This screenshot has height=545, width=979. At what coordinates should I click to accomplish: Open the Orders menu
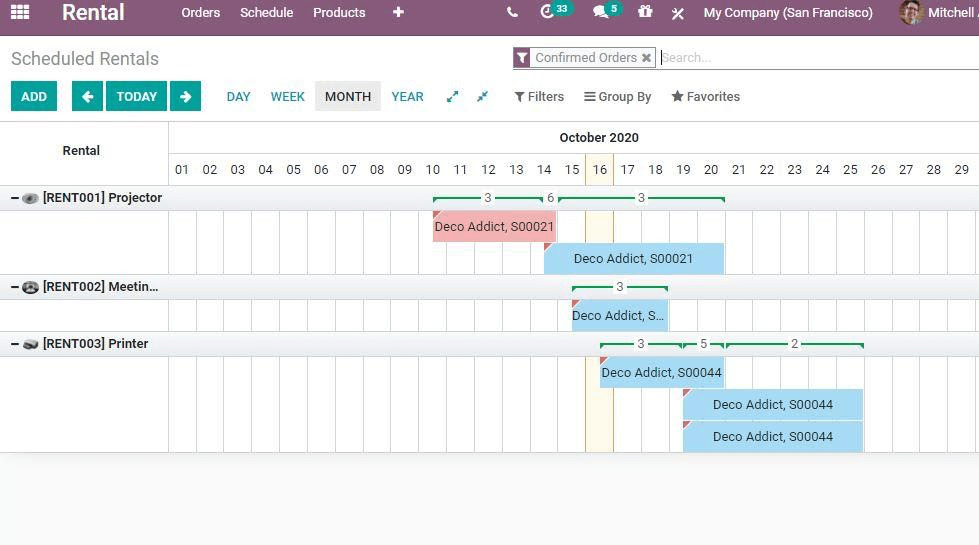click(x=200, y=13)
